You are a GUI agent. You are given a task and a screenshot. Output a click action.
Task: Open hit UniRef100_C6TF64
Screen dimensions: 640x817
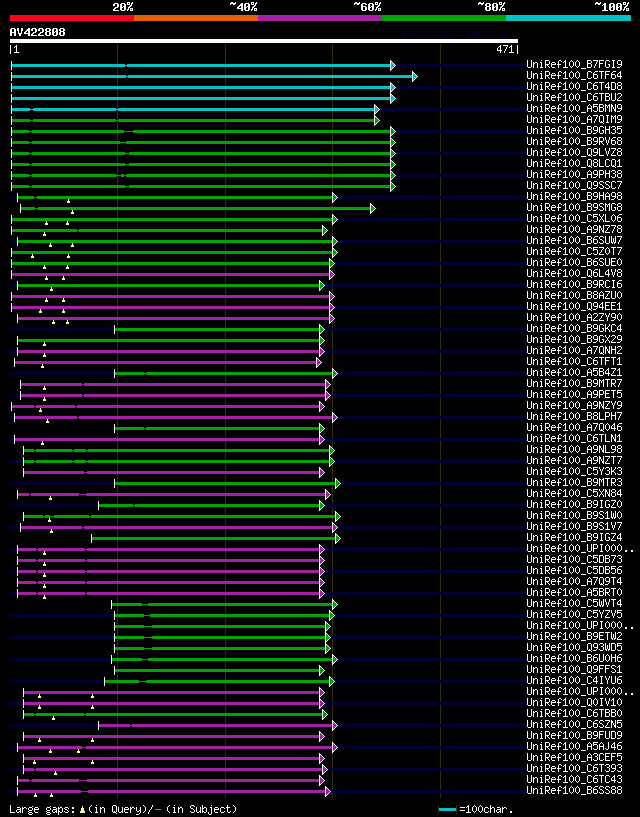pos(574,76)
